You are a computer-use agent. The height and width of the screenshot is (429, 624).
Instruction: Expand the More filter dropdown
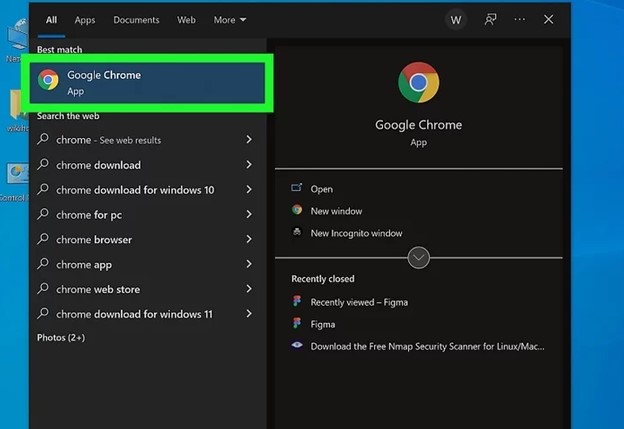[229, 19]
